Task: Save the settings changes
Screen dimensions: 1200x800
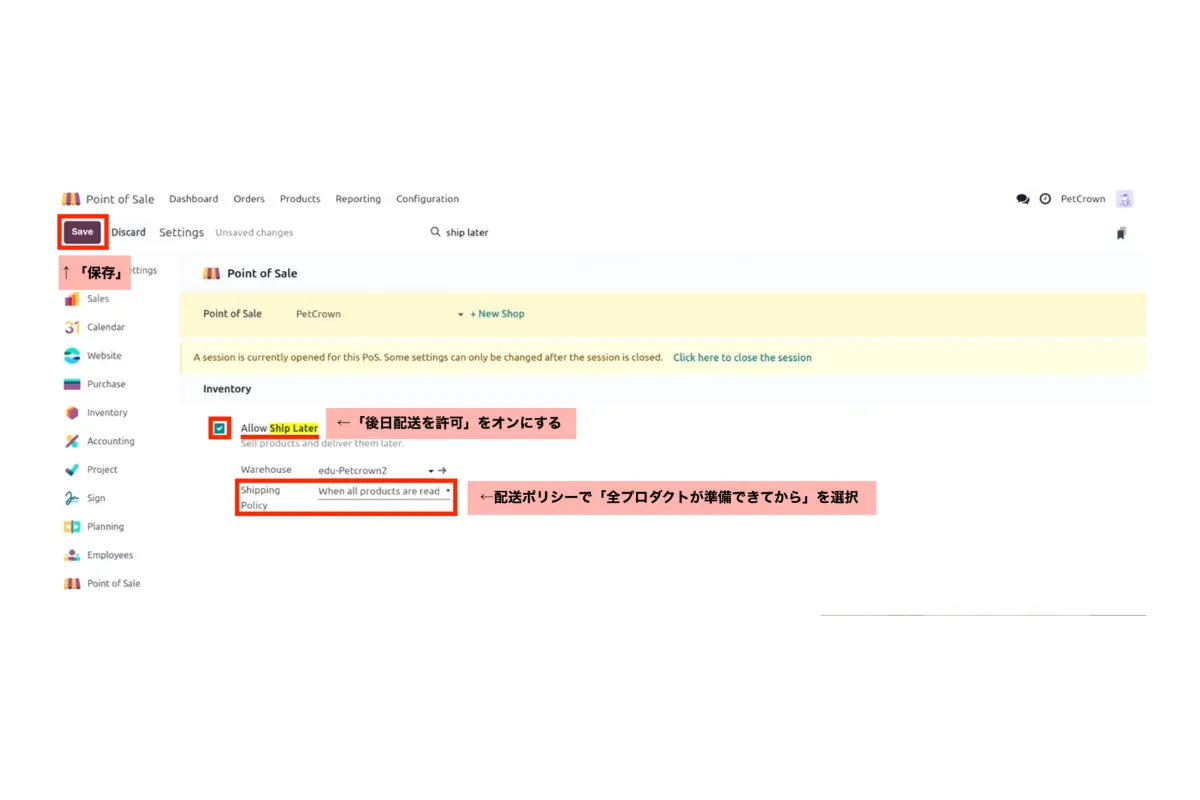Action: coord(81,231)
